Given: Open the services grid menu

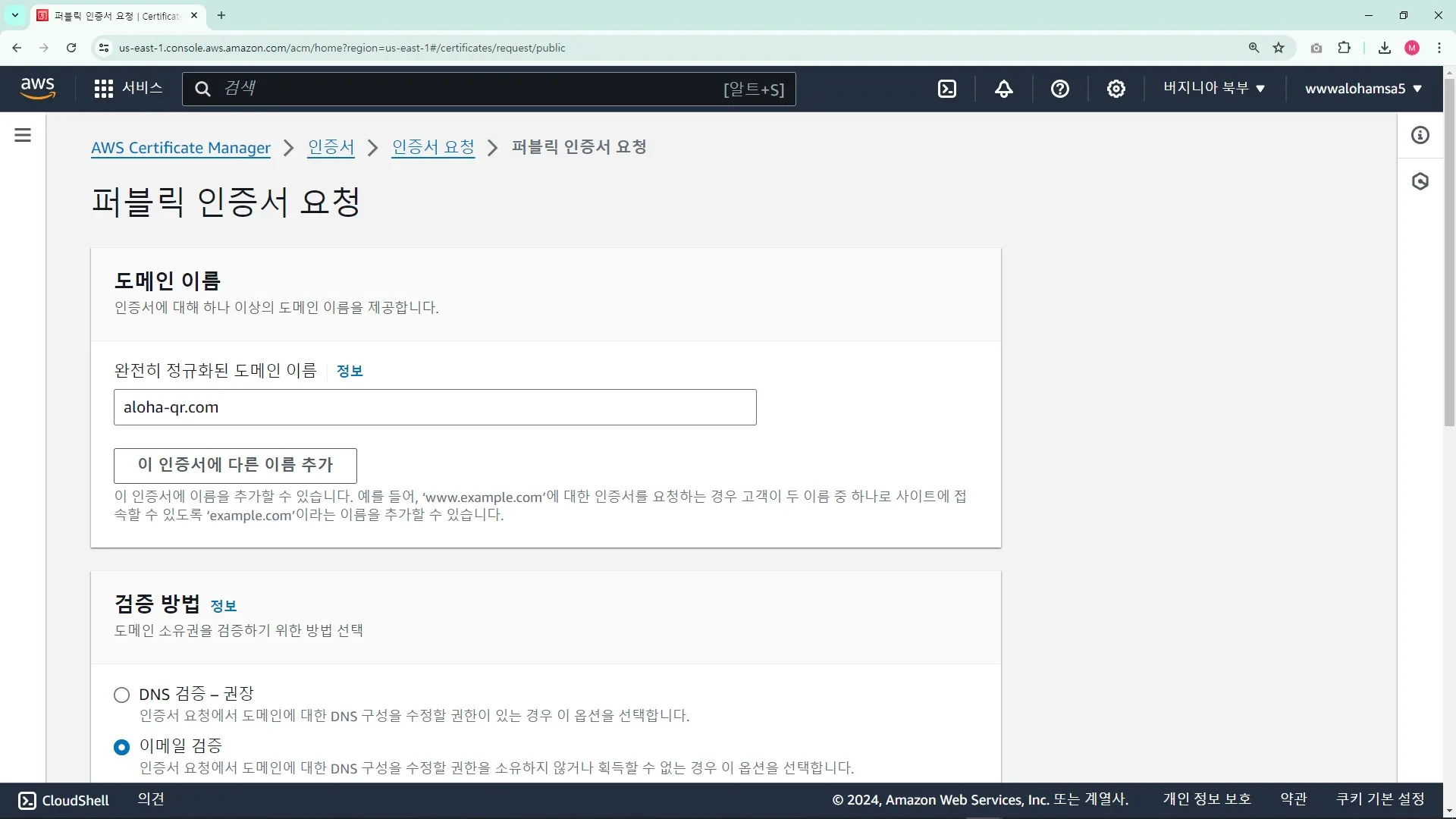Looking at the screenshot, I should coord(104,89).
